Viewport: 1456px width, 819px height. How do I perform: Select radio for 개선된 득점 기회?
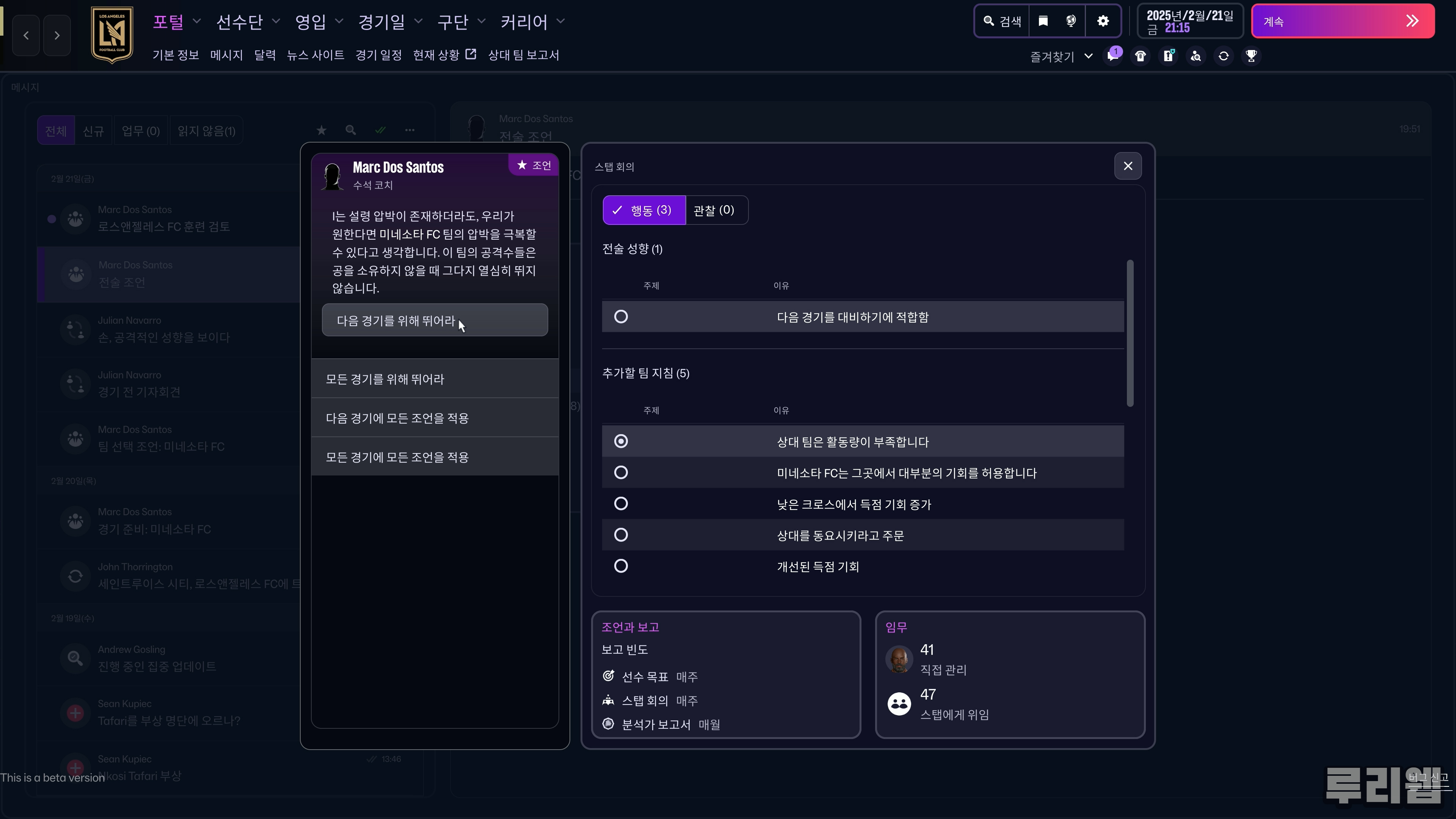pos(621,566)
